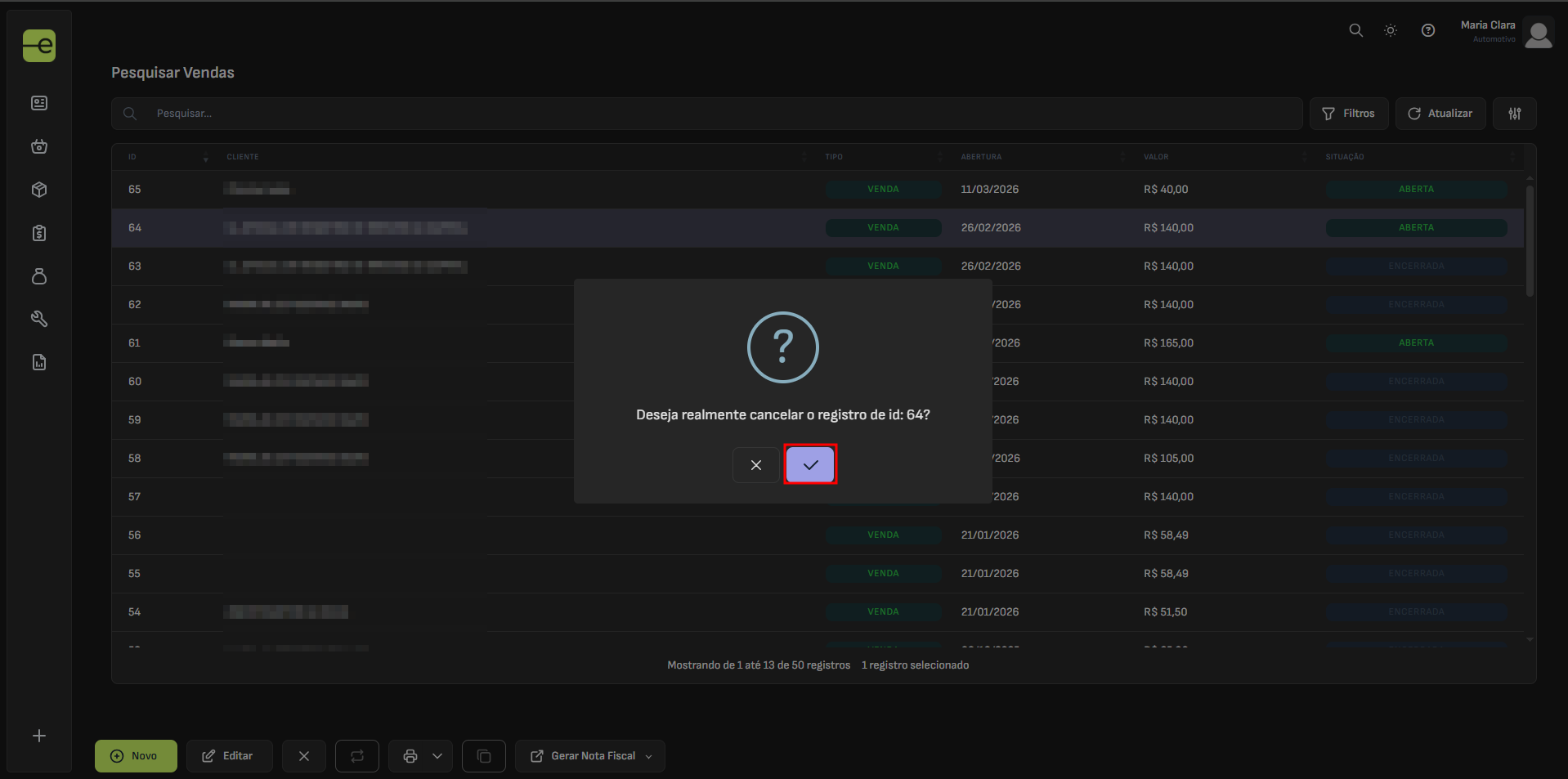Viewport: 1568px width, 779px height.
Task: Dismiss the dialog with the X button
Action: pyautogui.click(x=755, y=465)
